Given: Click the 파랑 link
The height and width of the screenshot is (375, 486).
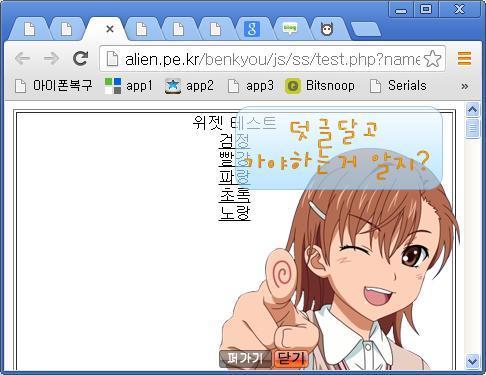Looking at the screenshot, I should (x=234, y=177).
